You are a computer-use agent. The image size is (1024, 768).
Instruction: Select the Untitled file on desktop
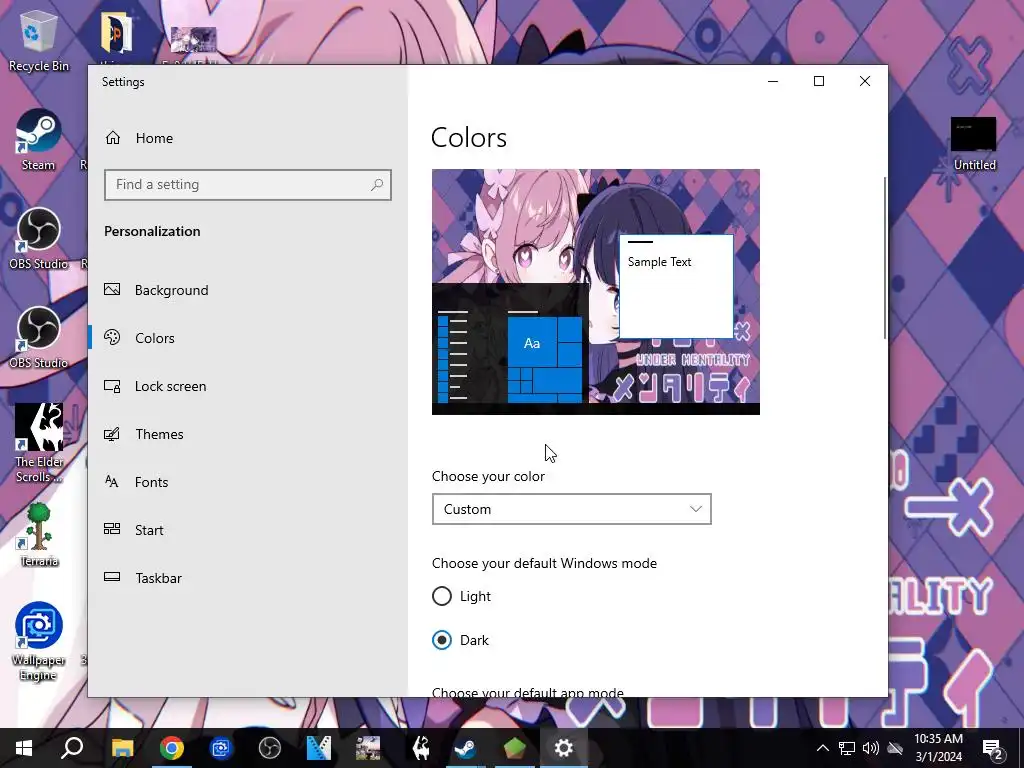pyautogui.click(x=974, y=145)
